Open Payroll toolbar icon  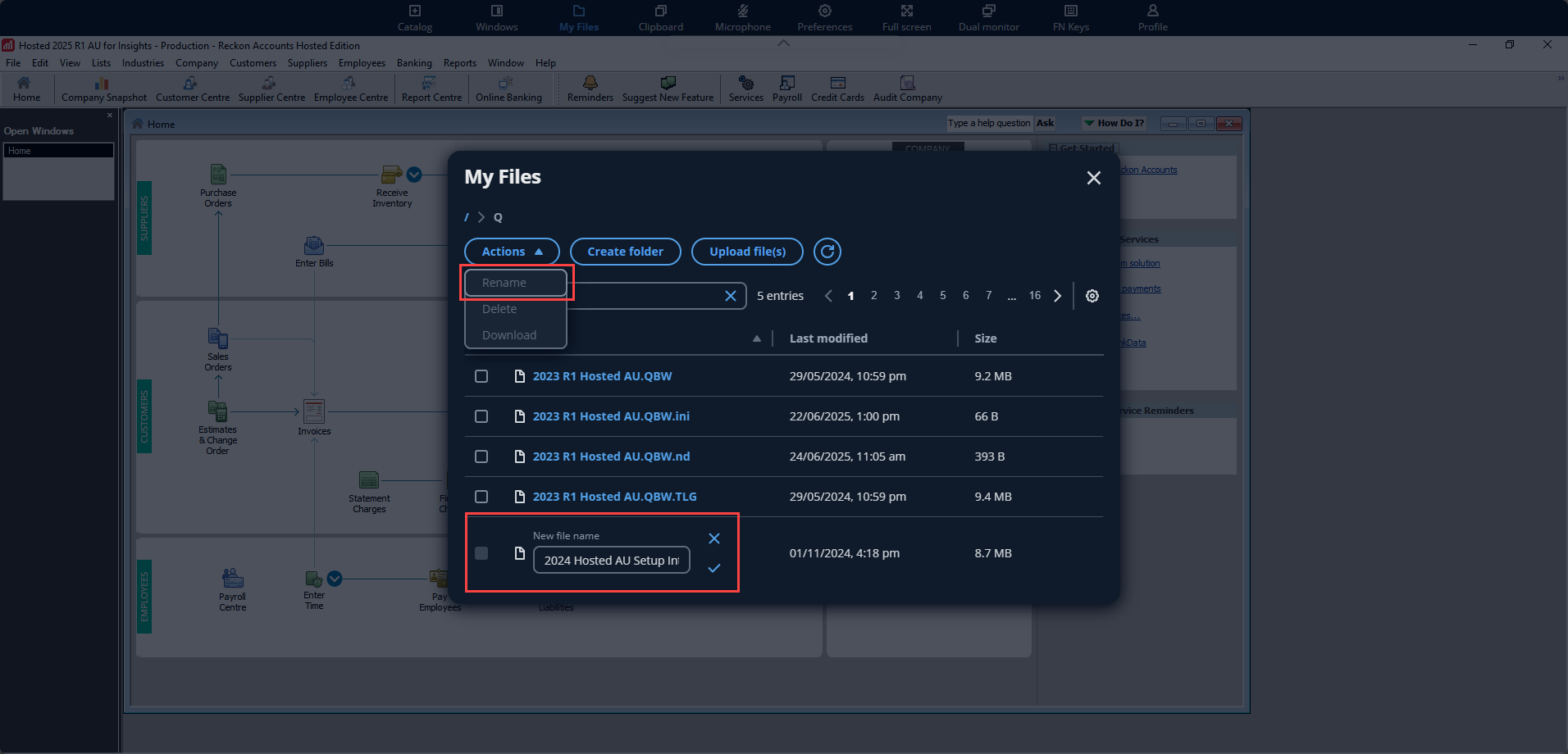pos(787,89)
